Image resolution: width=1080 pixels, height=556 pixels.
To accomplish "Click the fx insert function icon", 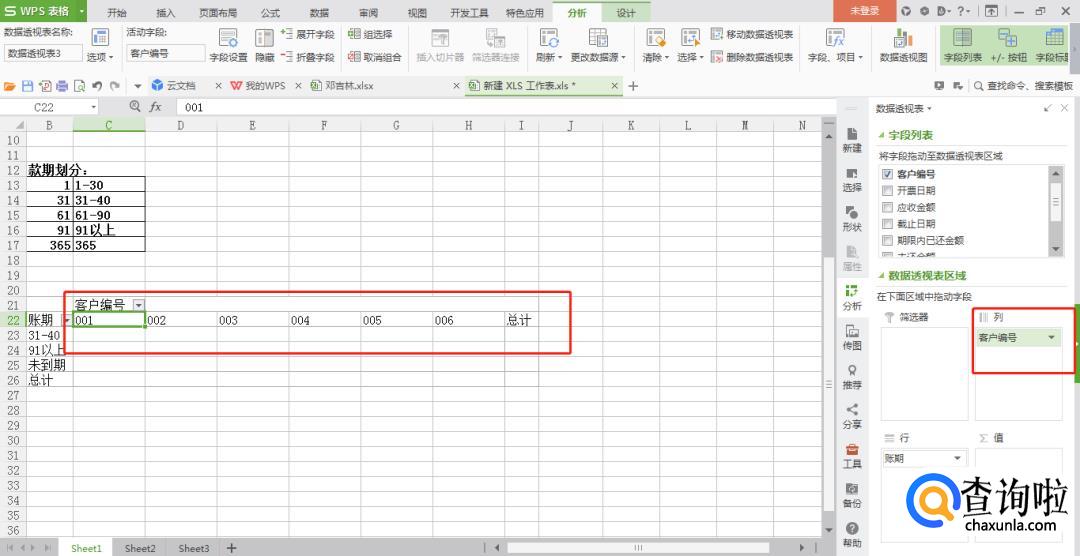I will point(156,107).
